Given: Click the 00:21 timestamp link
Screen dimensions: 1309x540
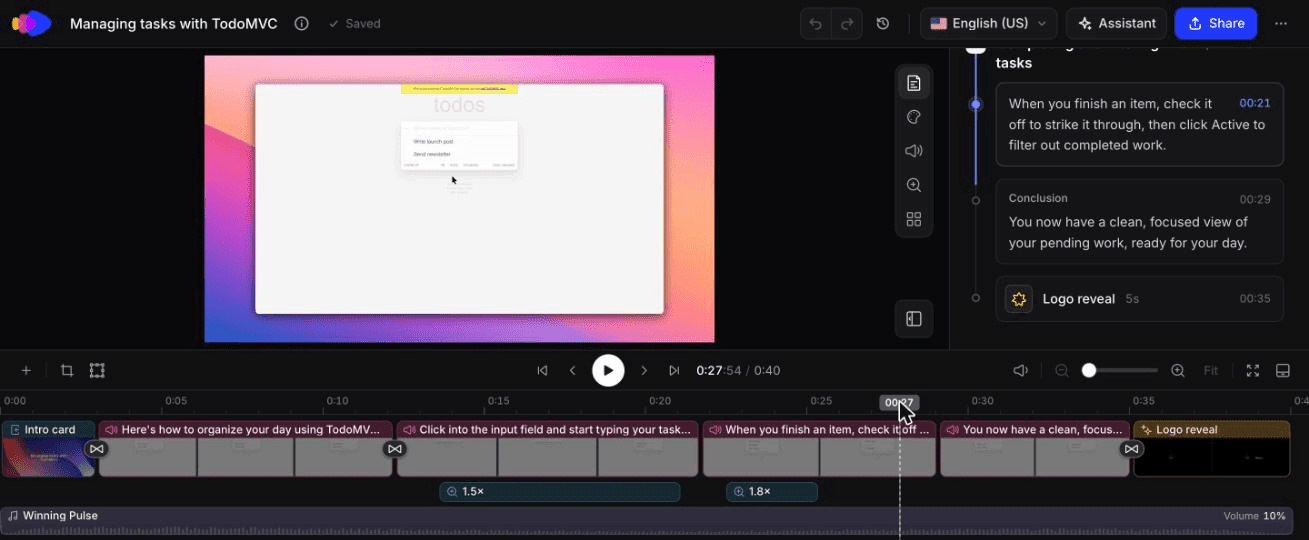Looking at the screenshot, I should (1255, 103).
